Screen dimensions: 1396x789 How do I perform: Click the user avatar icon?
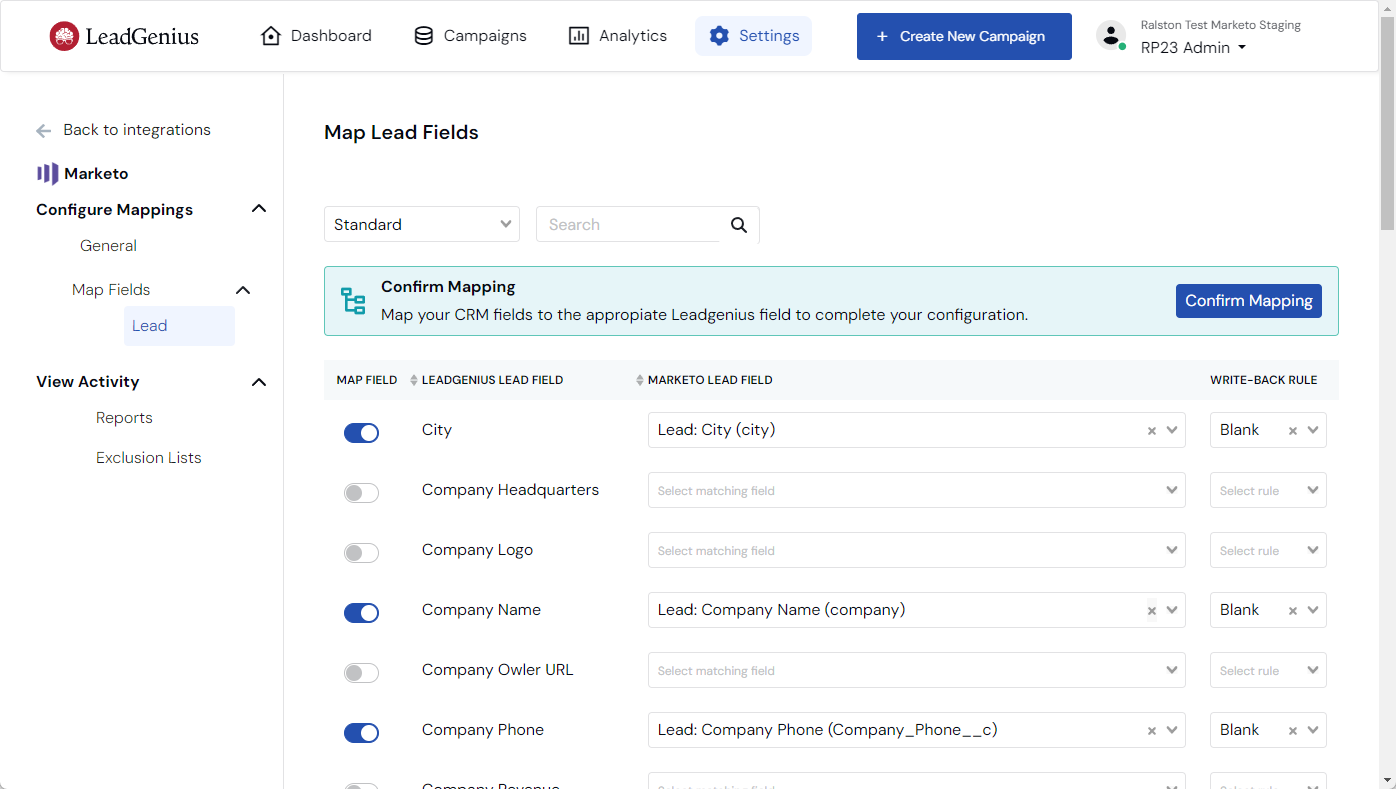(x=1110, y=35)
